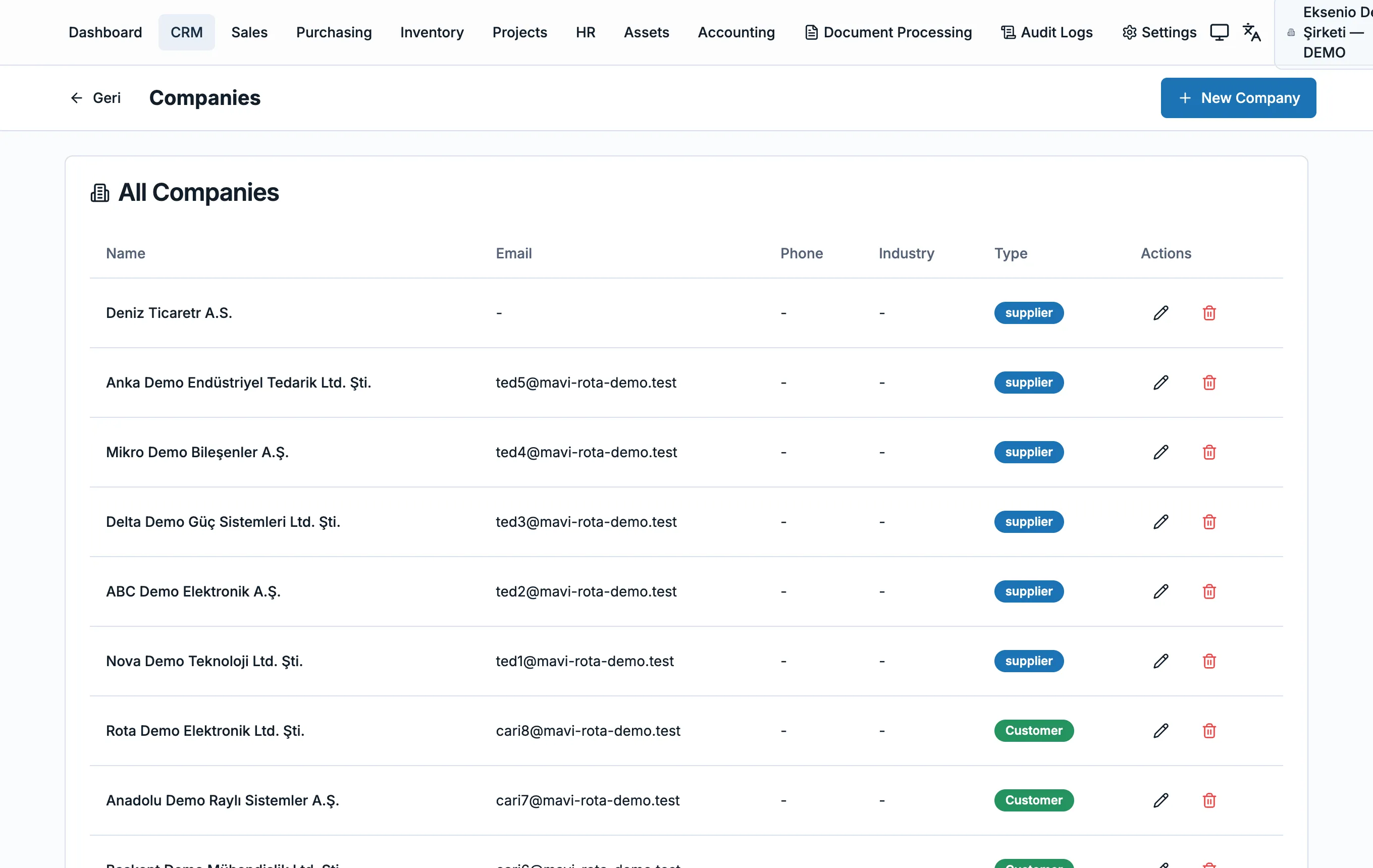Select email ted1@mavi-rota-demo.test

(585, 661)
